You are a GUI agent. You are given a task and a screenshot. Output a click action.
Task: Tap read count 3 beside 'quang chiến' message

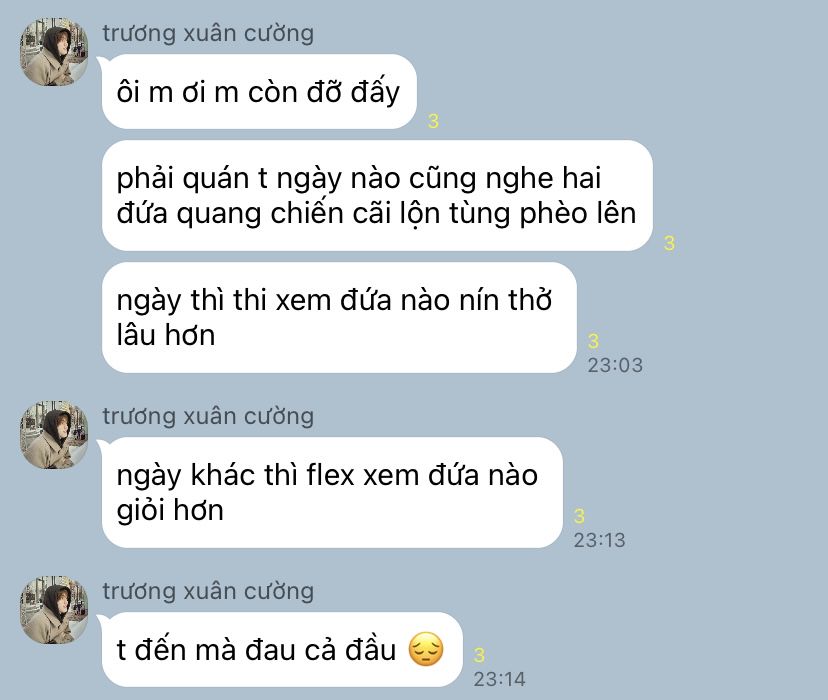pos(669,243)
